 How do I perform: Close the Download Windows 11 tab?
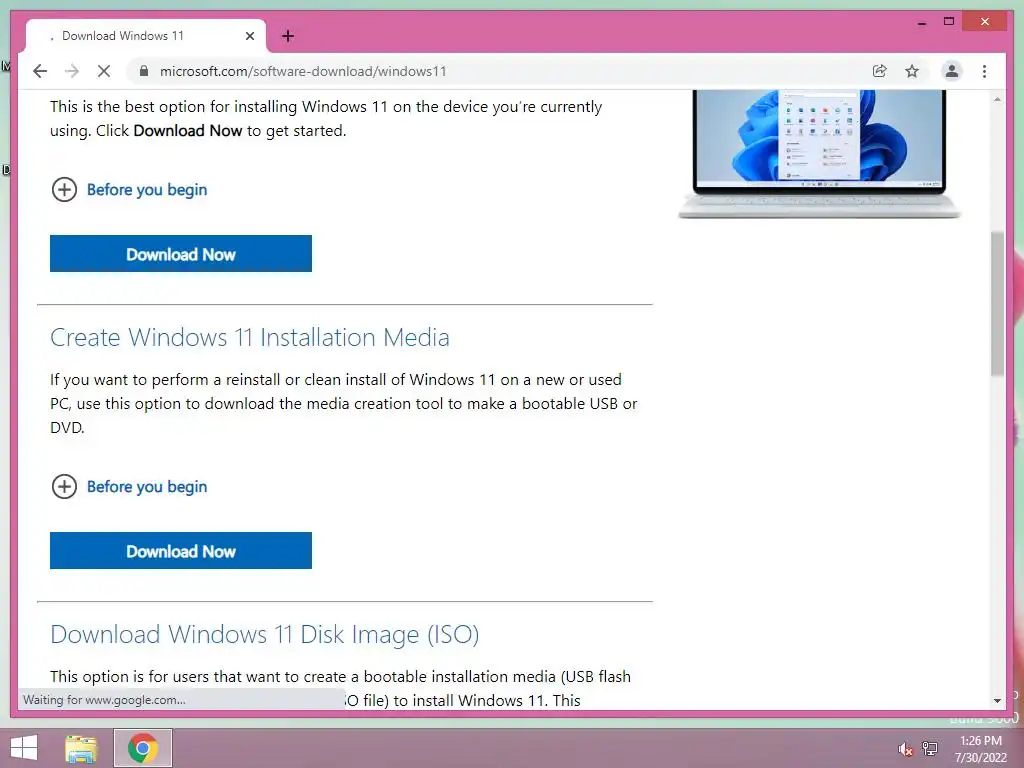click(249, 36)
